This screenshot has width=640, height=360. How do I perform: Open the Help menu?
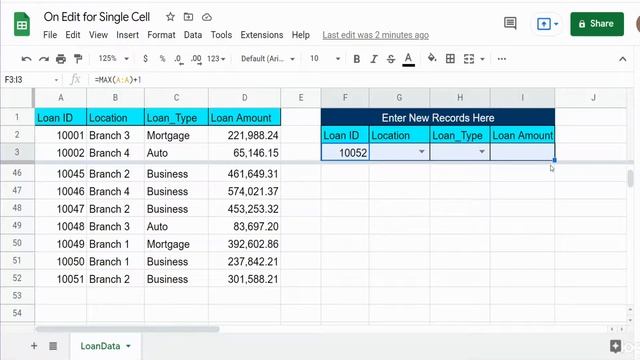coord(300,35)
